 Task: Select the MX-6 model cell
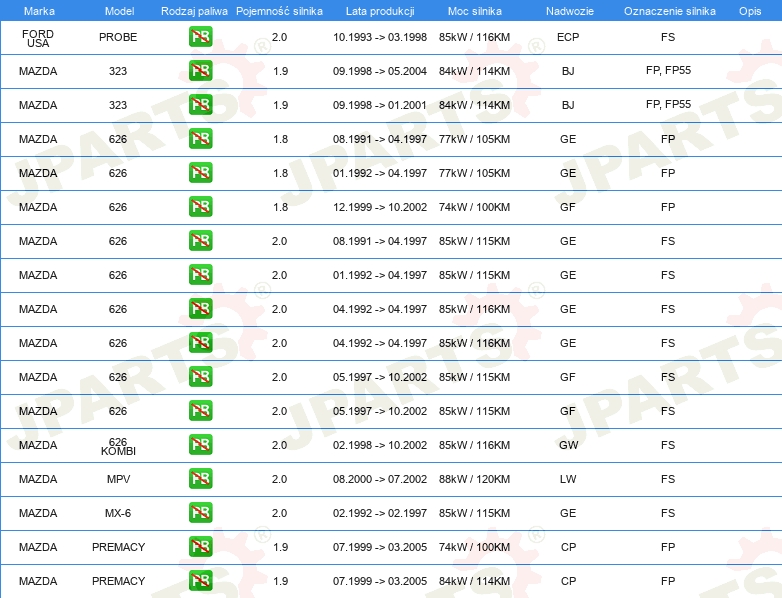118,513
